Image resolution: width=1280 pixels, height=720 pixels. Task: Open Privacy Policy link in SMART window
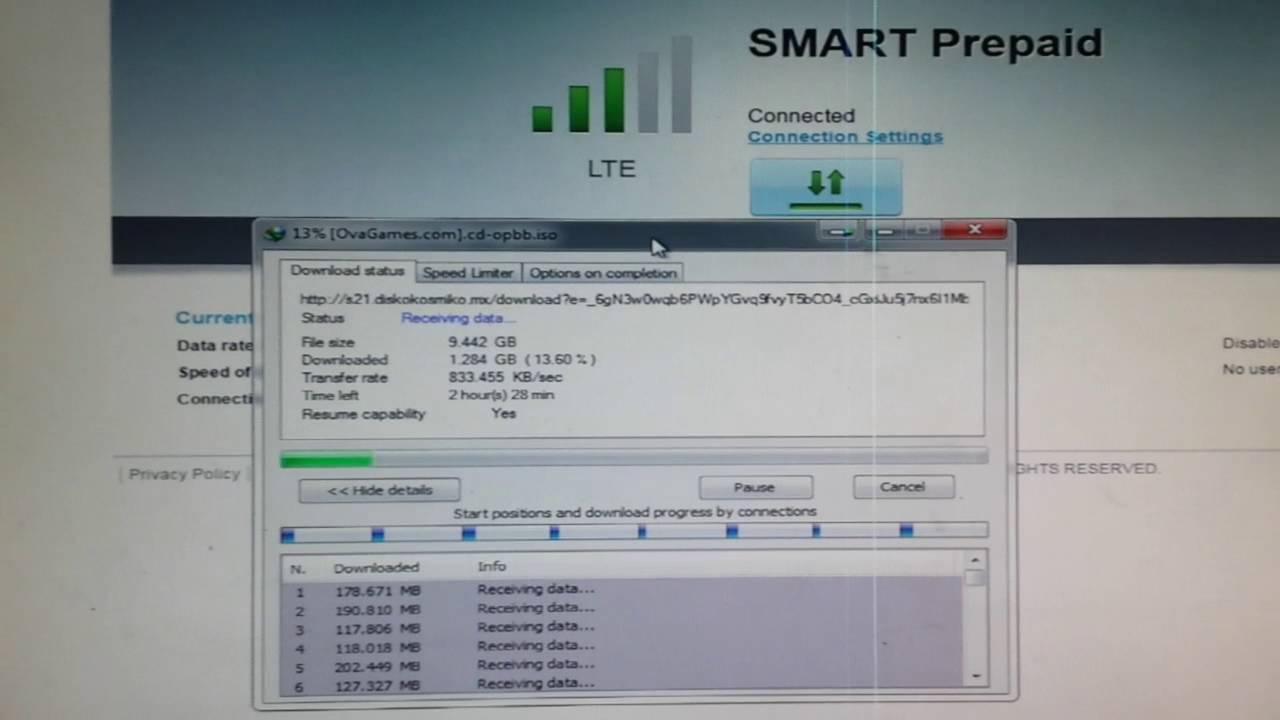(x=184, y=474)
